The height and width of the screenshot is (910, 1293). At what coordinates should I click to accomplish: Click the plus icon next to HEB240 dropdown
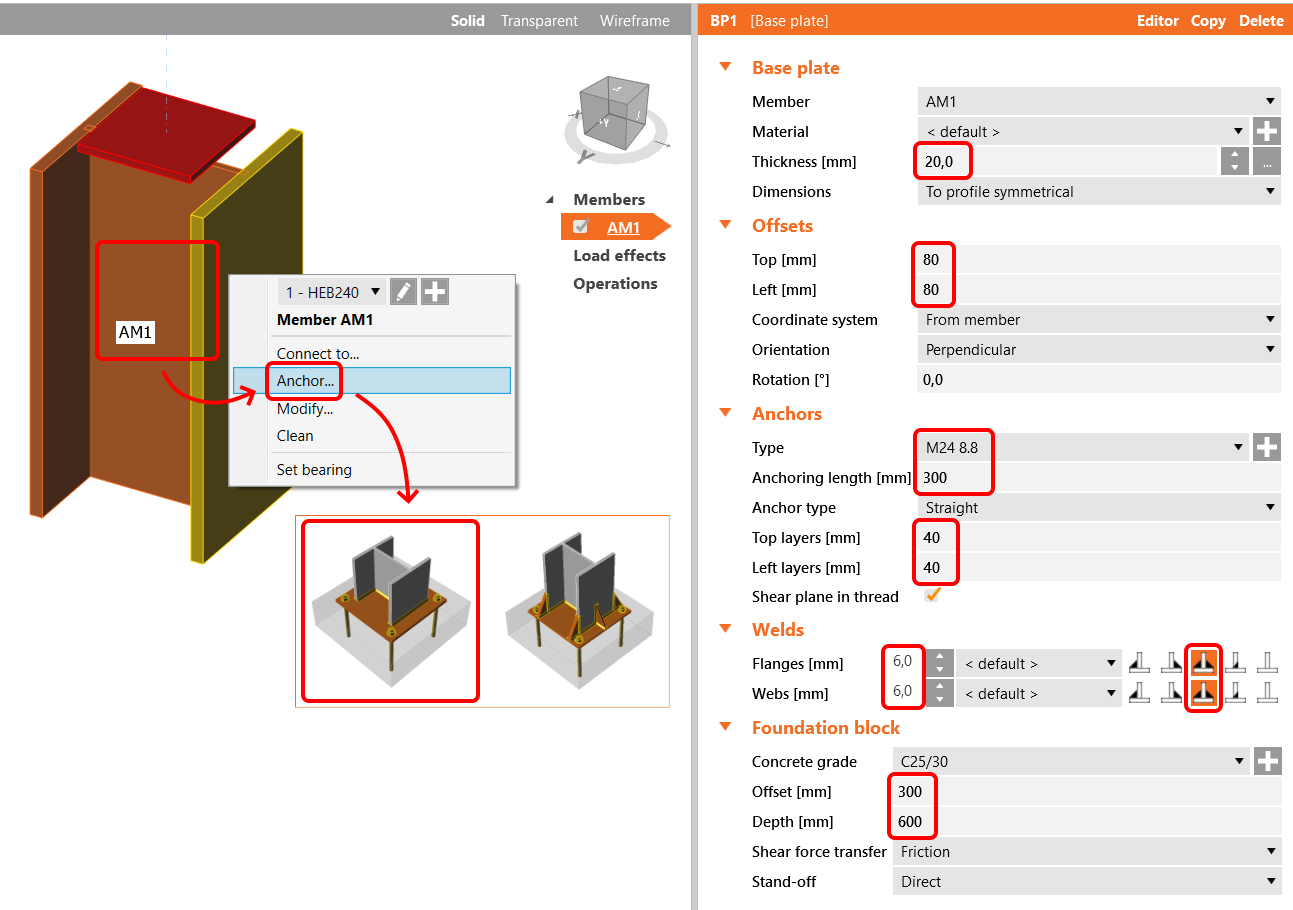[x=435, y=291]
